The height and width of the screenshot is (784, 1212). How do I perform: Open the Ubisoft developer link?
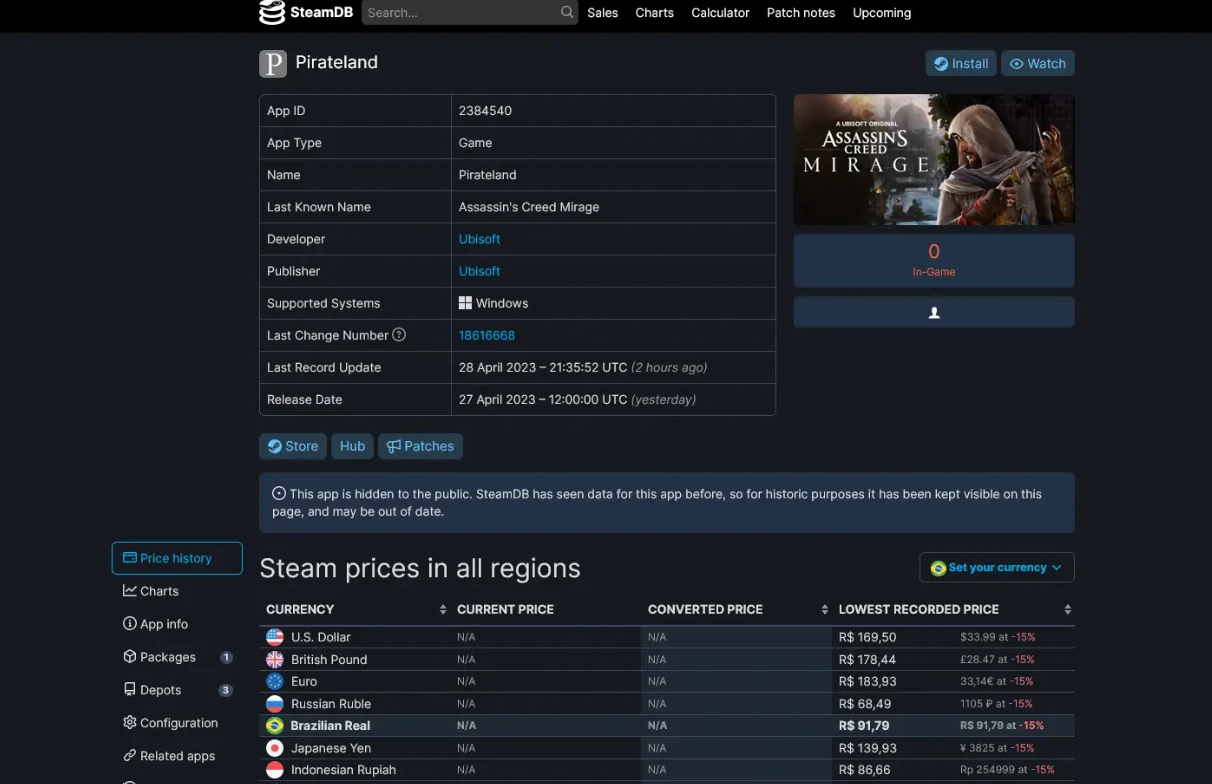click(479, 239)
